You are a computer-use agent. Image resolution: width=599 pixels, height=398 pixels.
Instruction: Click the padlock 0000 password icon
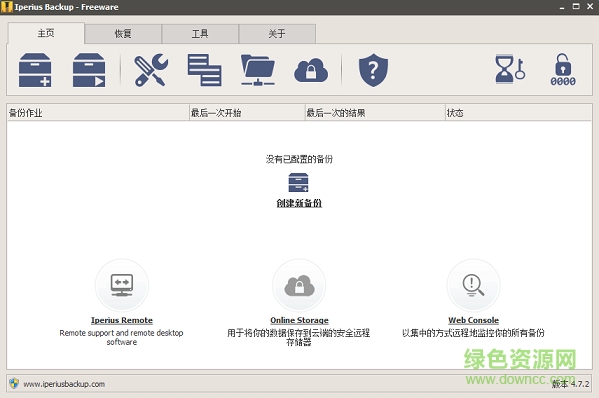coord(563,70)
